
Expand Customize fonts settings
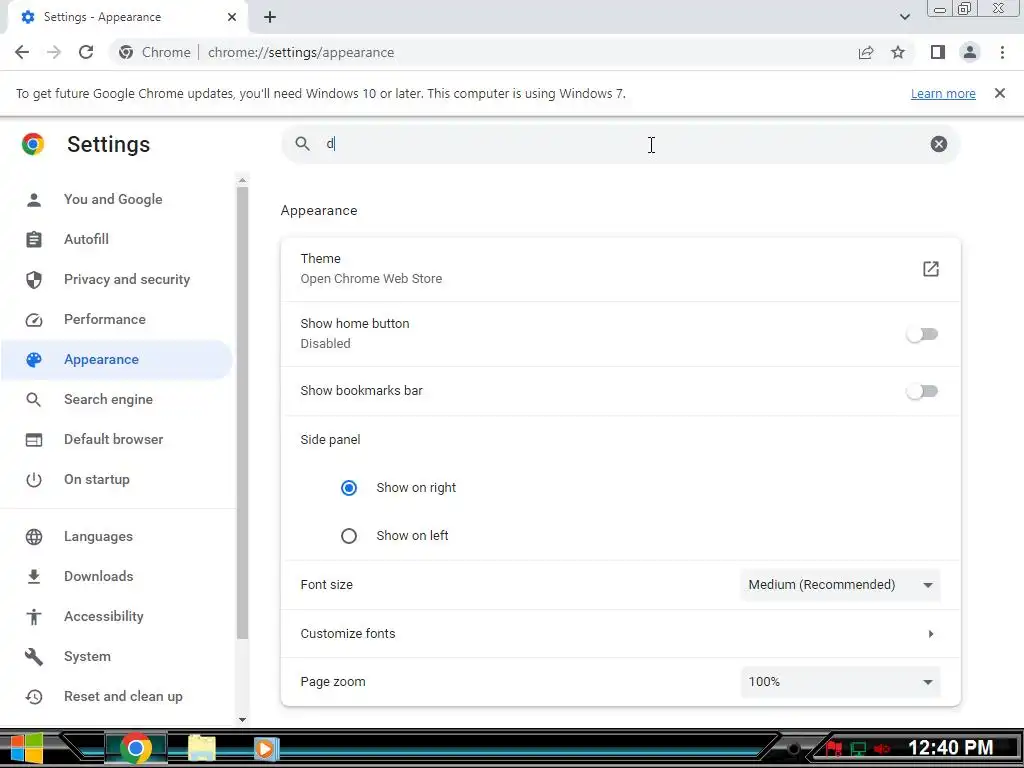tap(620, 633)
